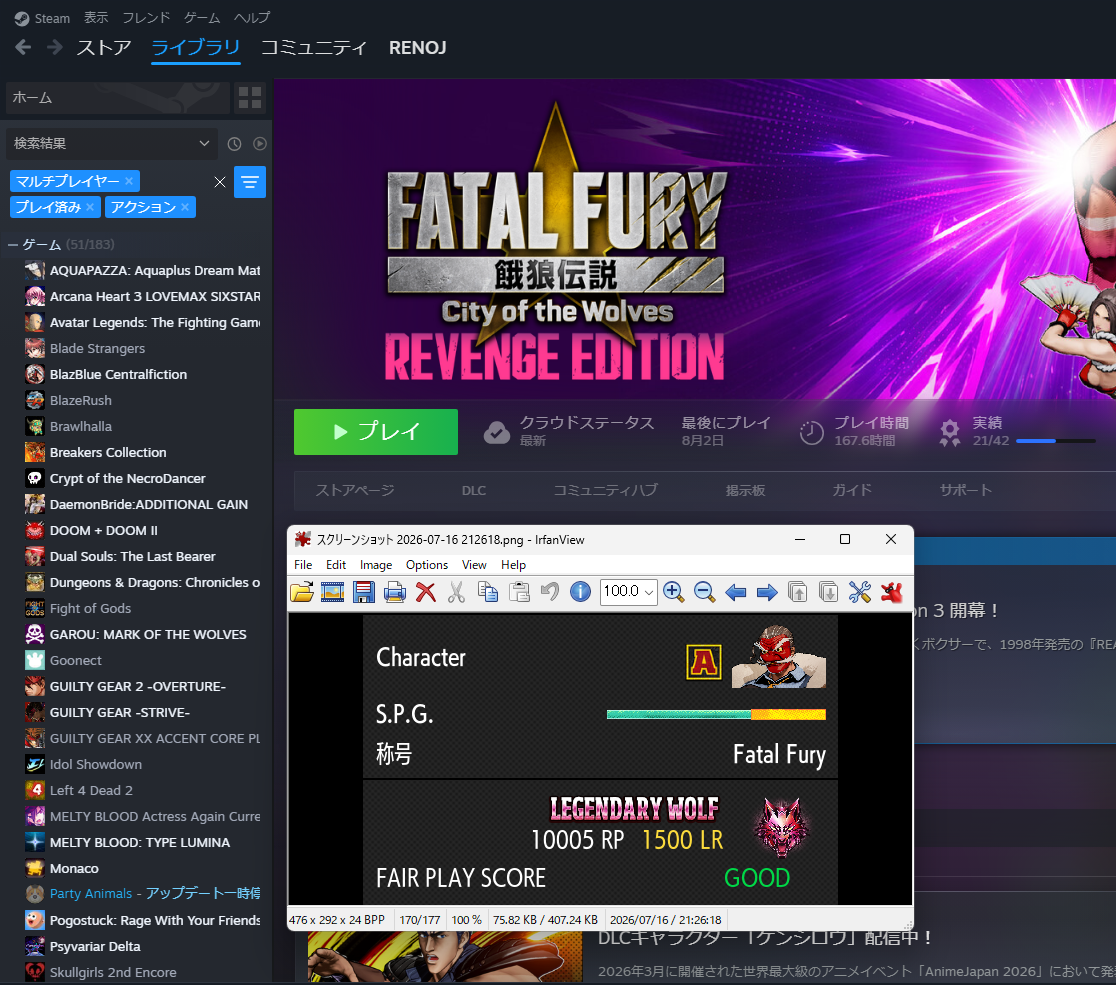
Task: Switch the library to grid view icon
Action: point(250,98)
